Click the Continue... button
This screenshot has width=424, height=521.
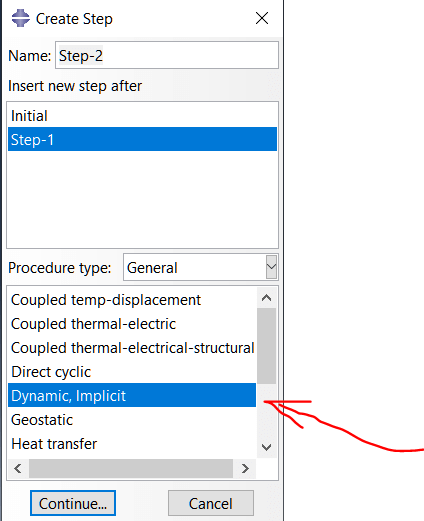(73, 503)
